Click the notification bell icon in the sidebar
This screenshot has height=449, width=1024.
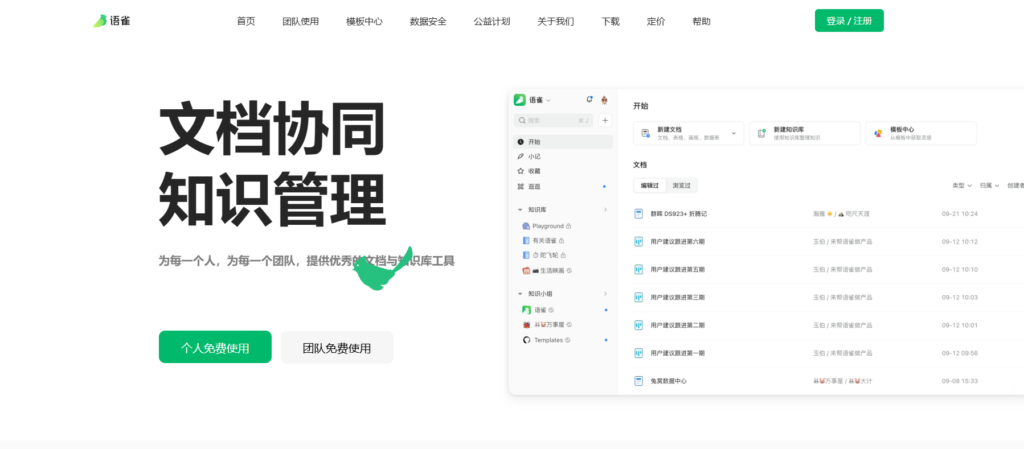[589, 100]
